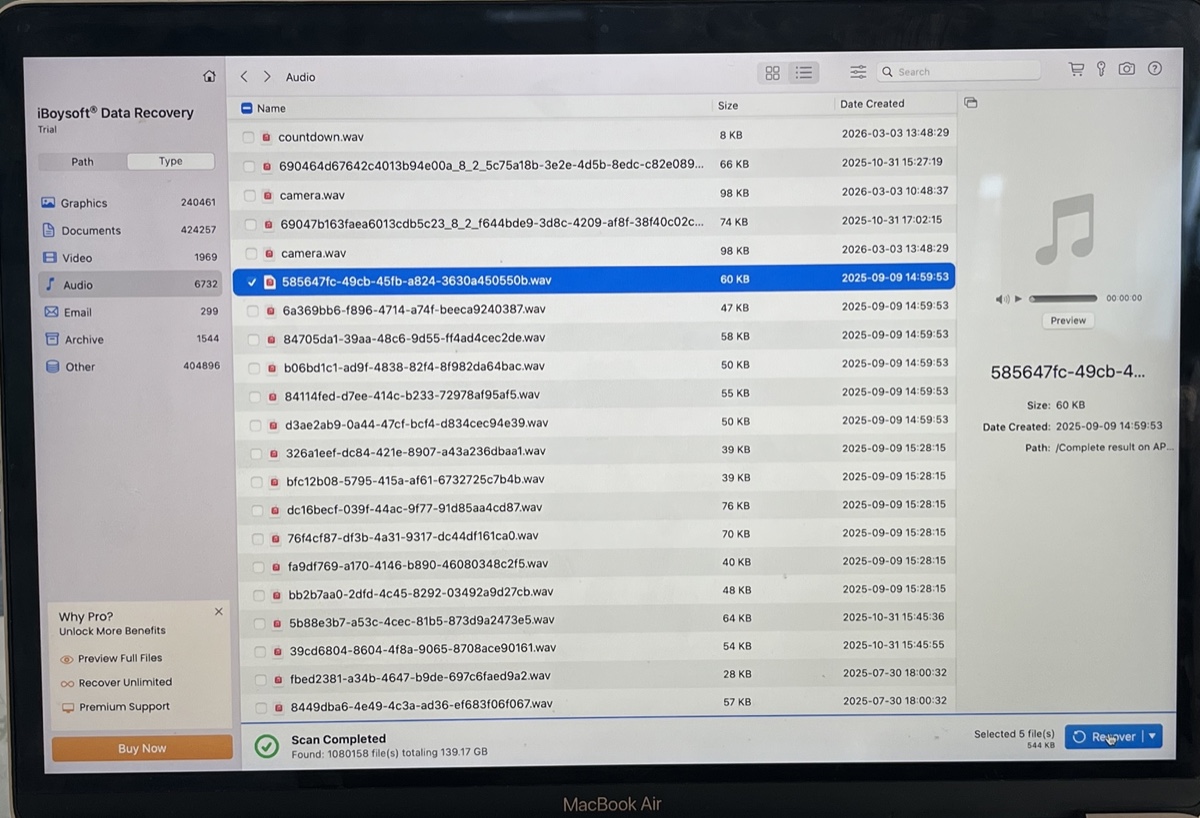The image size is (1200, 818).
Task: Uncheck the selected 585647fc wav file
Action: pos(251,282)
